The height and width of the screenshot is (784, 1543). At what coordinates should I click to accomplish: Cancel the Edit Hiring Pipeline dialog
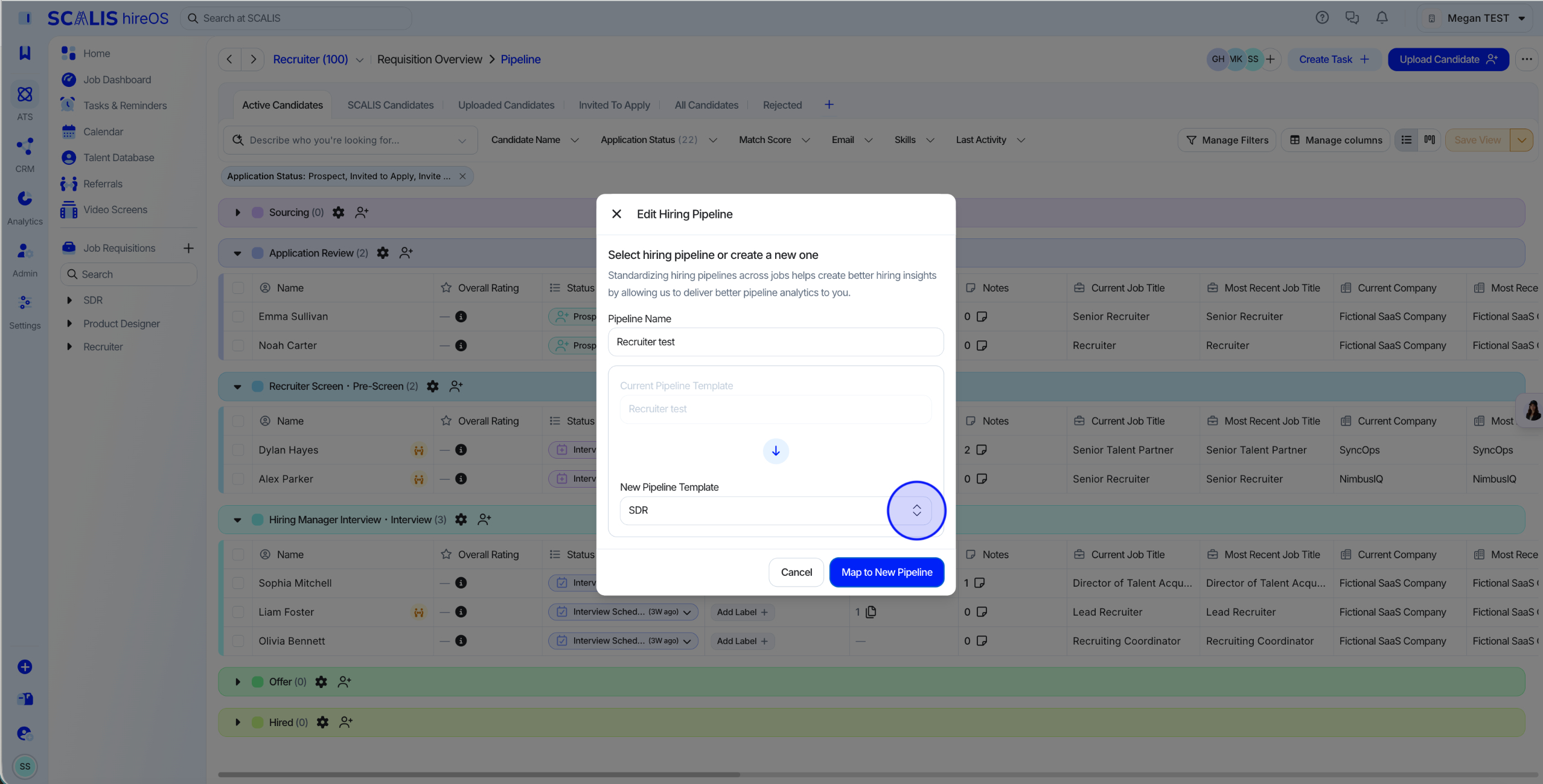pos(796,572)
